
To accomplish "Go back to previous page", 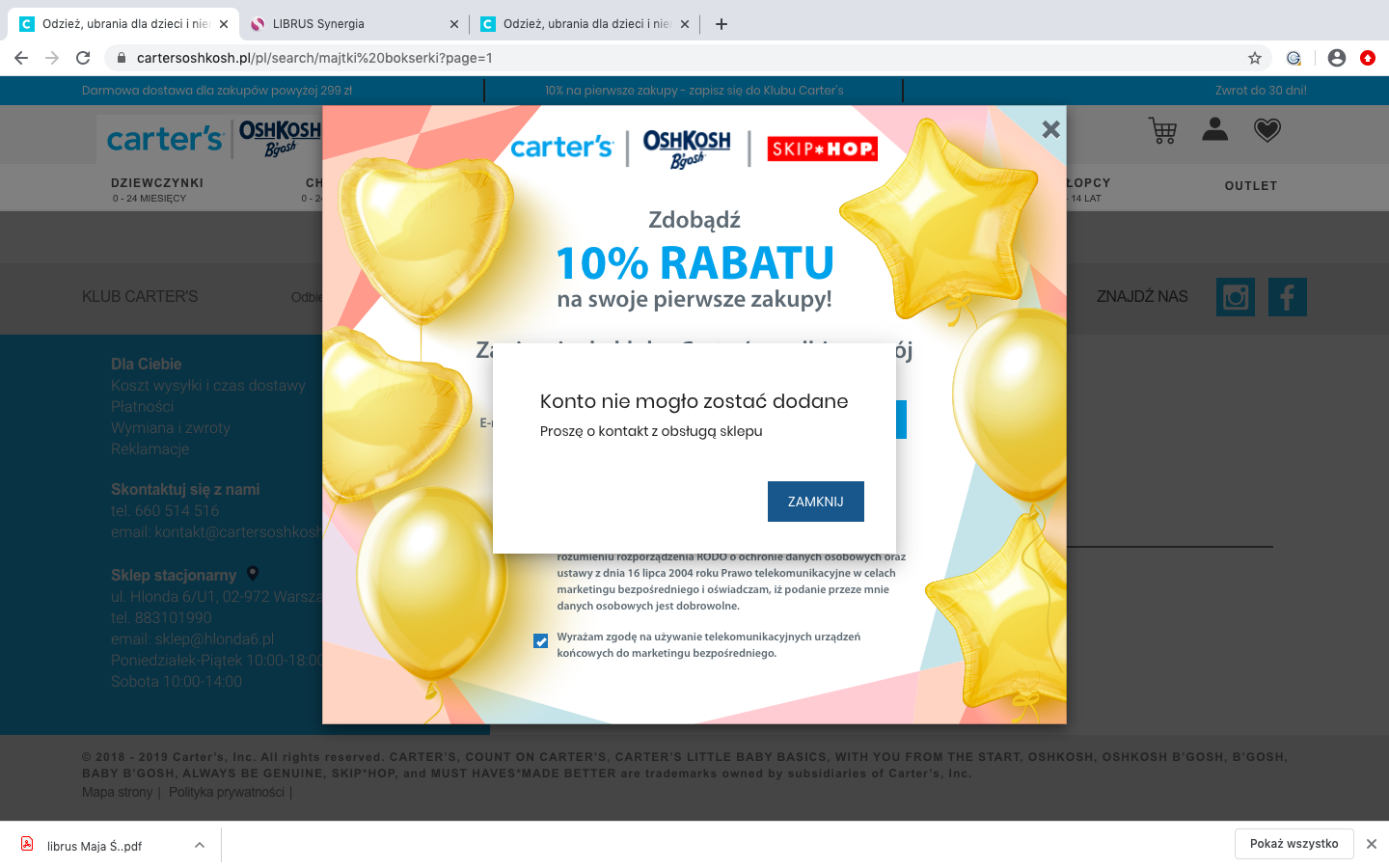I will [x=21, y=58].
